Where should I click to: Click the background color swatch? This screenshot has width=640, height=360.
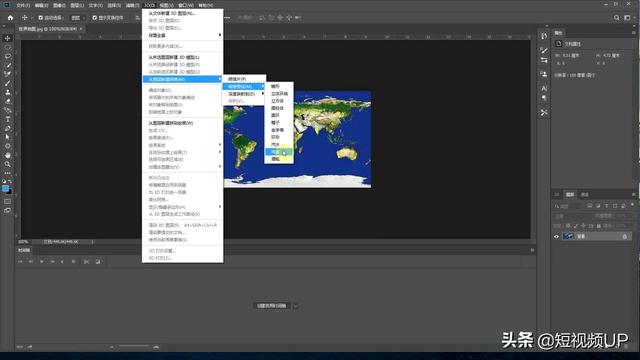pyautogui.click(x=9, y=192)
